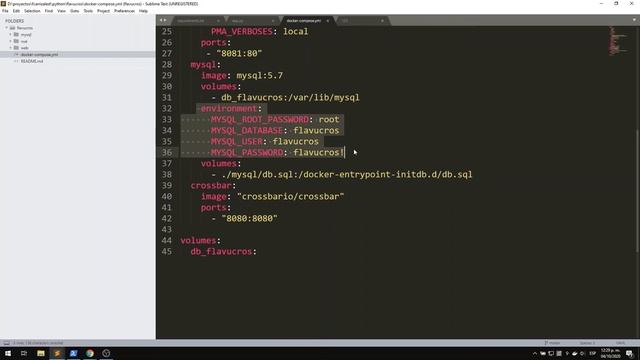The width and height of the screenshot is (640, 360).
Task: Open the Project menu
Action: coord(104,11)
